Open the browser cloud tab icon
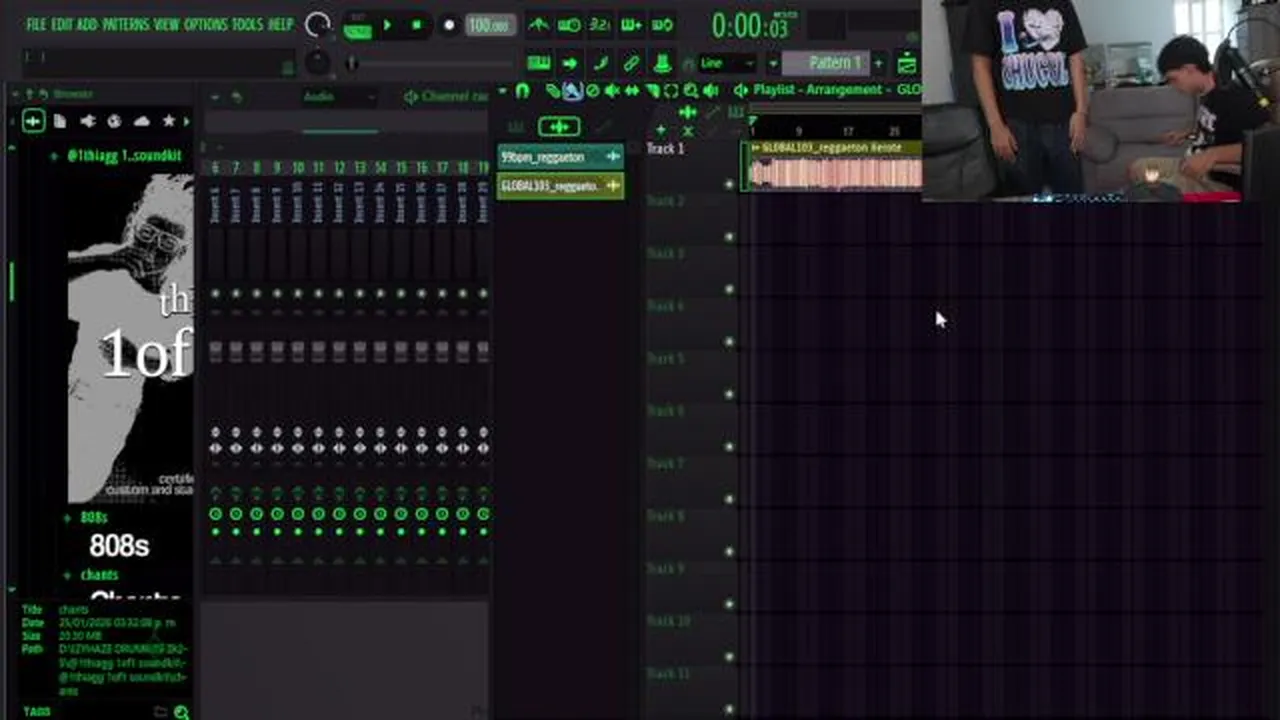 (x=141, y=121)
